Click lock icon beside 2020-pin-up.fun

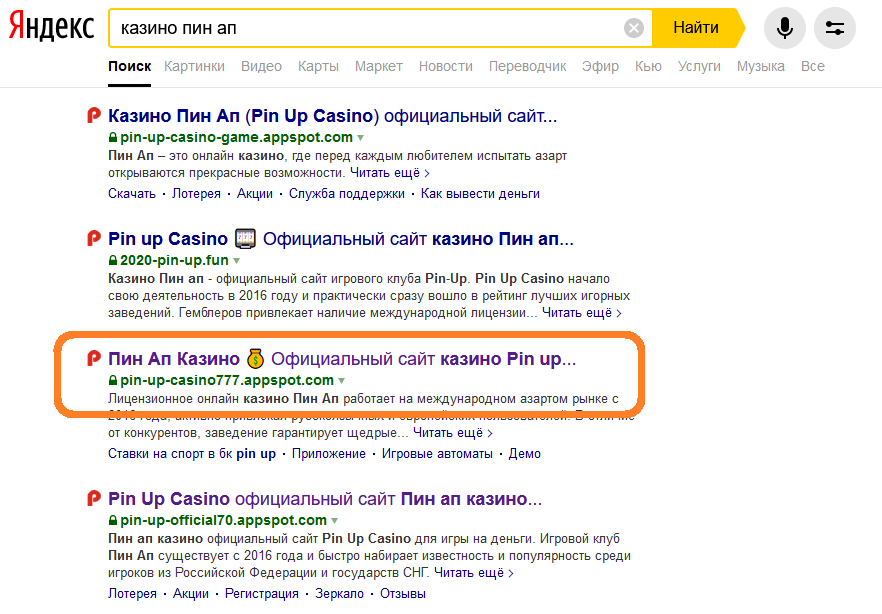tap(112, 260)
